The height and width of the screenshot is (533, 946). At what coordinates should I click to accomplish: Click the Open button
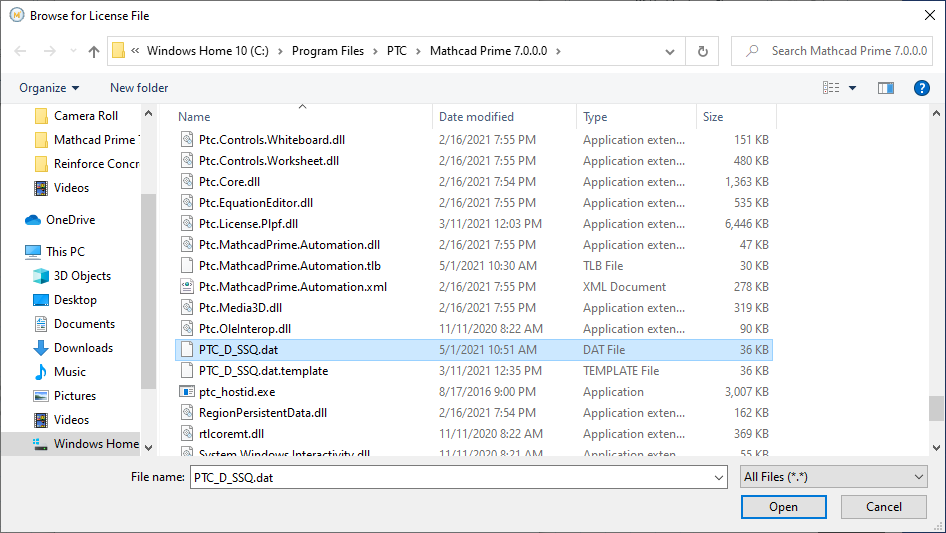[x=783, y=507]
